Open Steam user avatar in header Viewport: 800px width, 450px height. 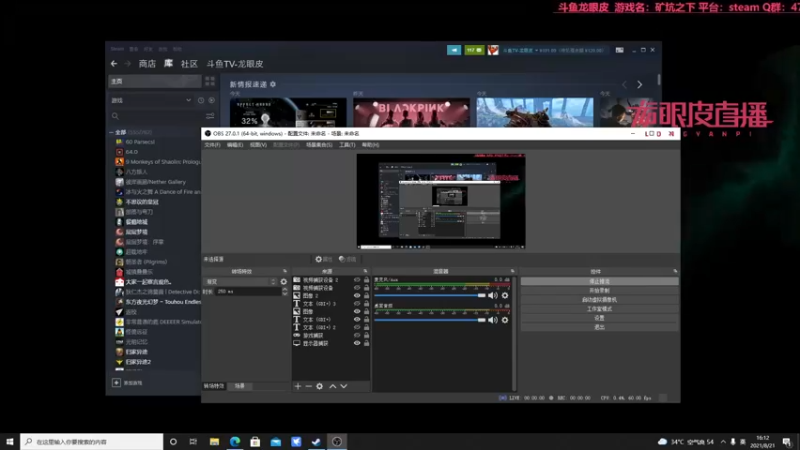(493, 50)
